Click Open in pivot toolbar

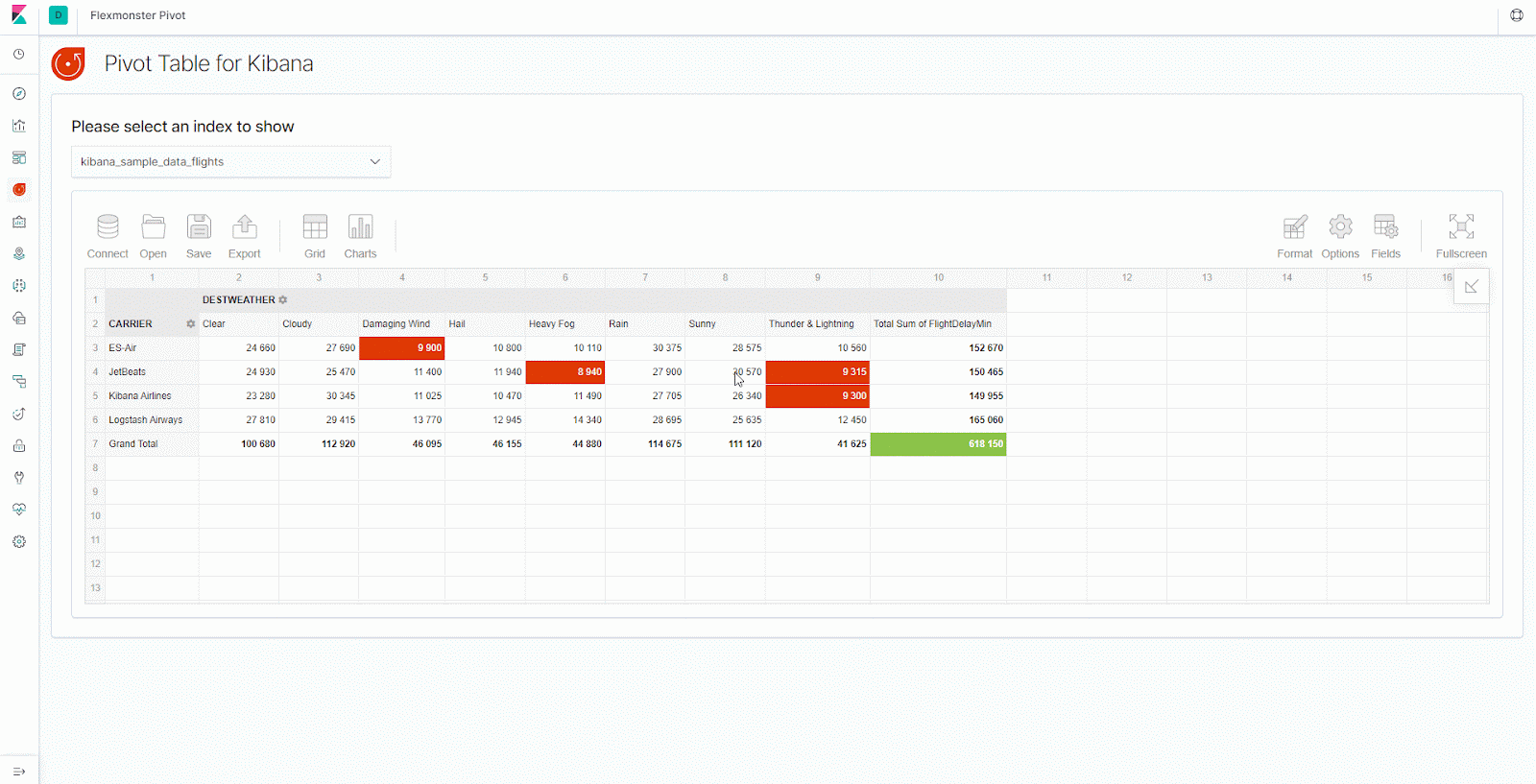click(154, 236)
